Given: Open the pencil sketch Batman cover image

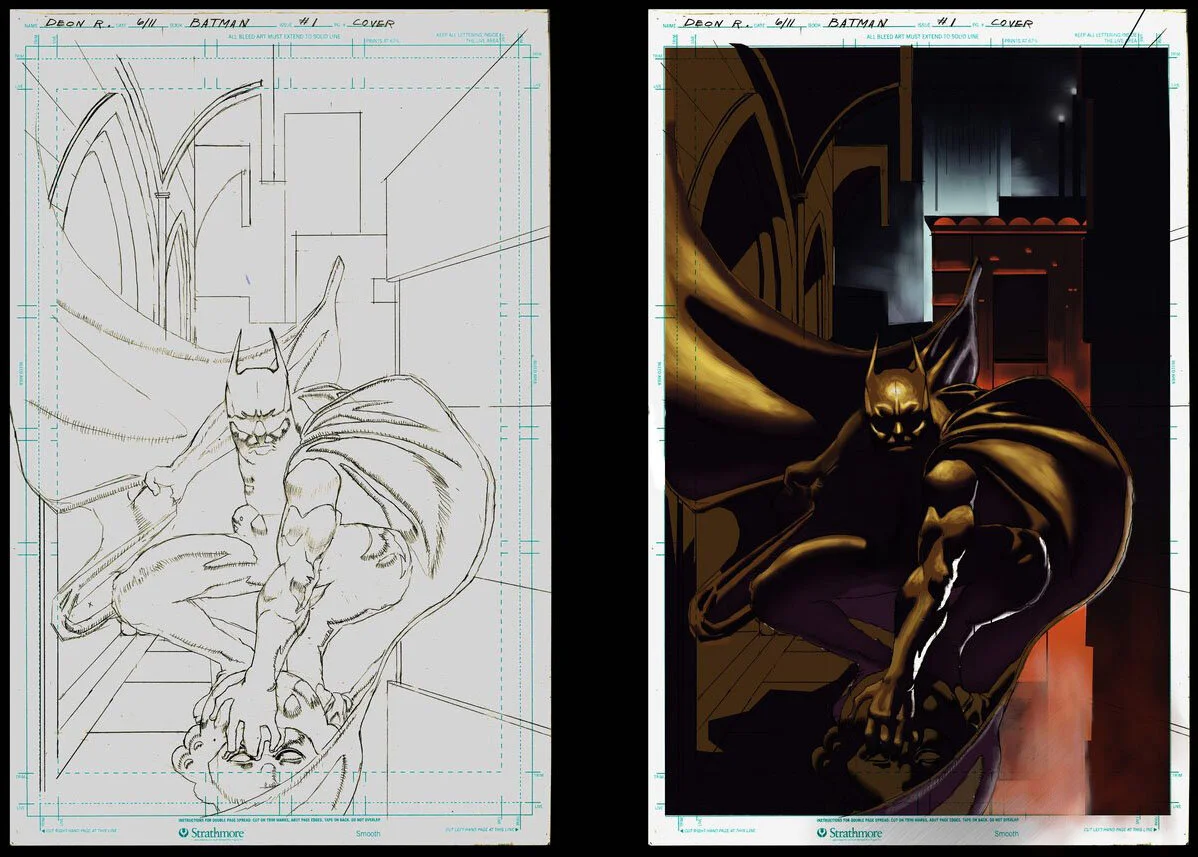Looking at the screenshot, I should (280, 428).
